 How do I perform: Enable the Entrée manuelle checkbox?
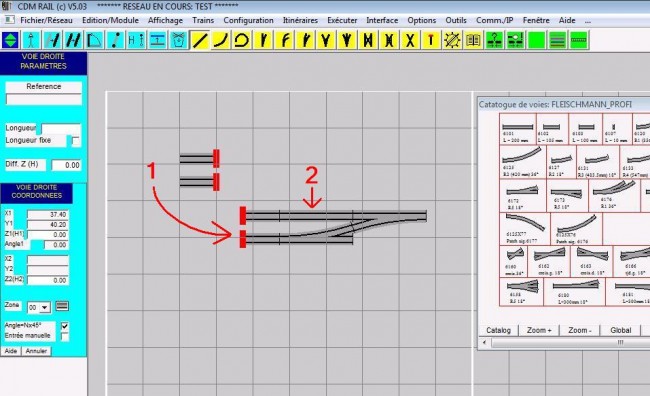[65, 336]
